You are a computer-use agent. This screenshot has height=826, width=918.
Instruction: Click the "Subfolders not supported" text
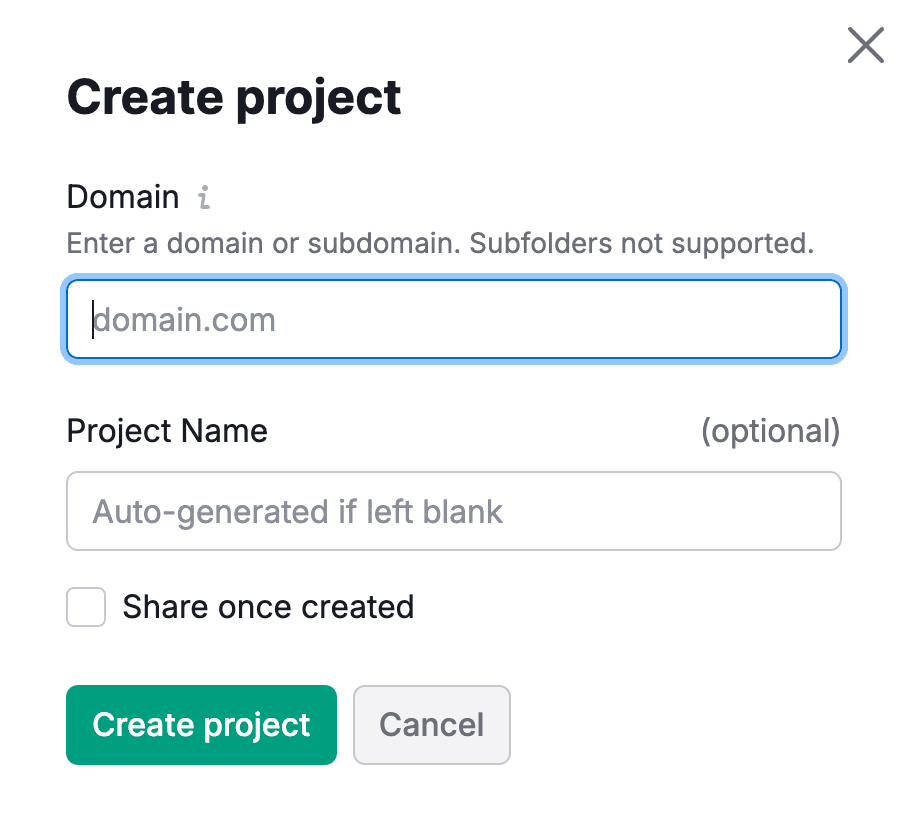pos(642,243)
